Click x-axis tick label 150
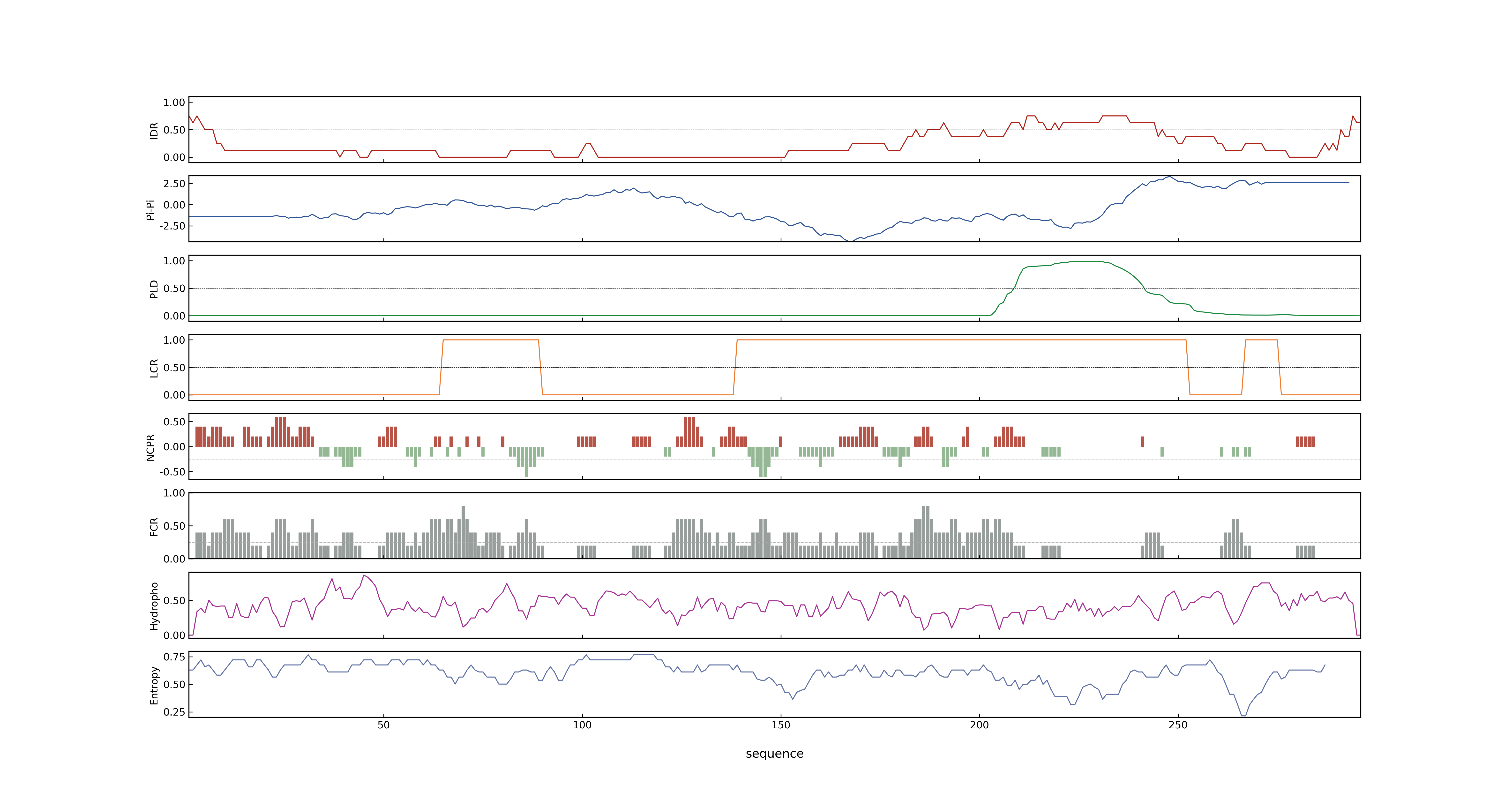Image resolution: width=1512 pixels, height=806 pixels. point(781,725)
